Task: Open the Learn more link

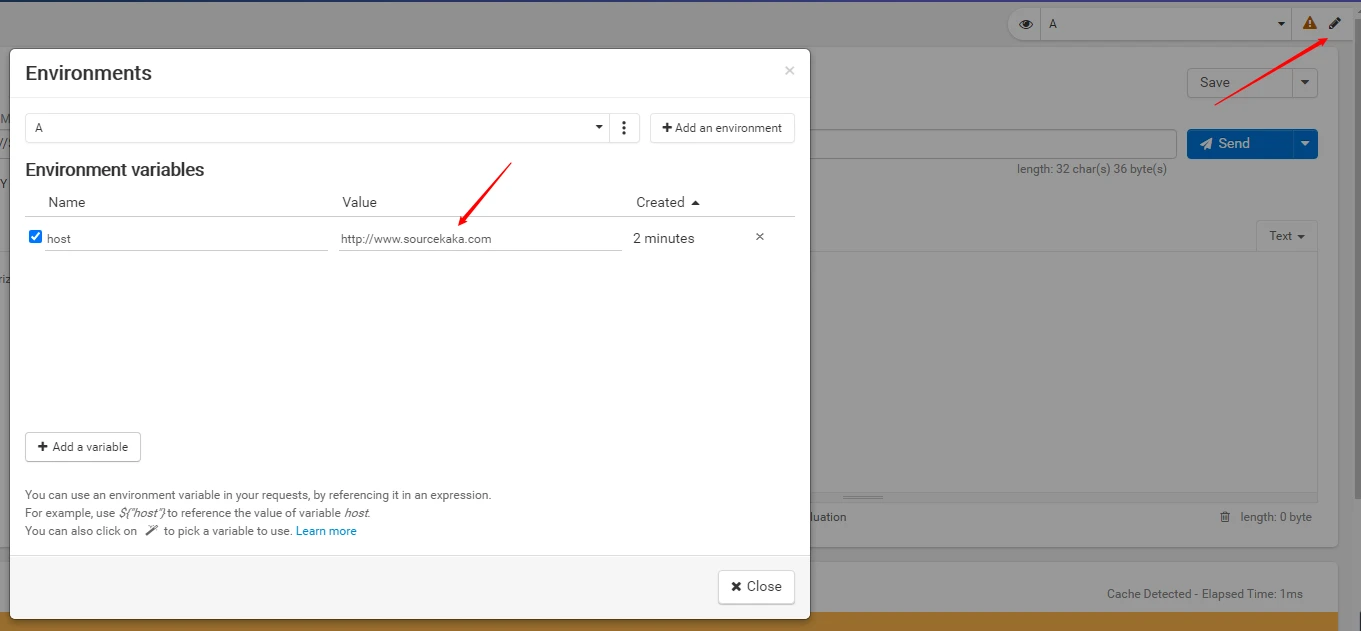Action: [326, 531]
